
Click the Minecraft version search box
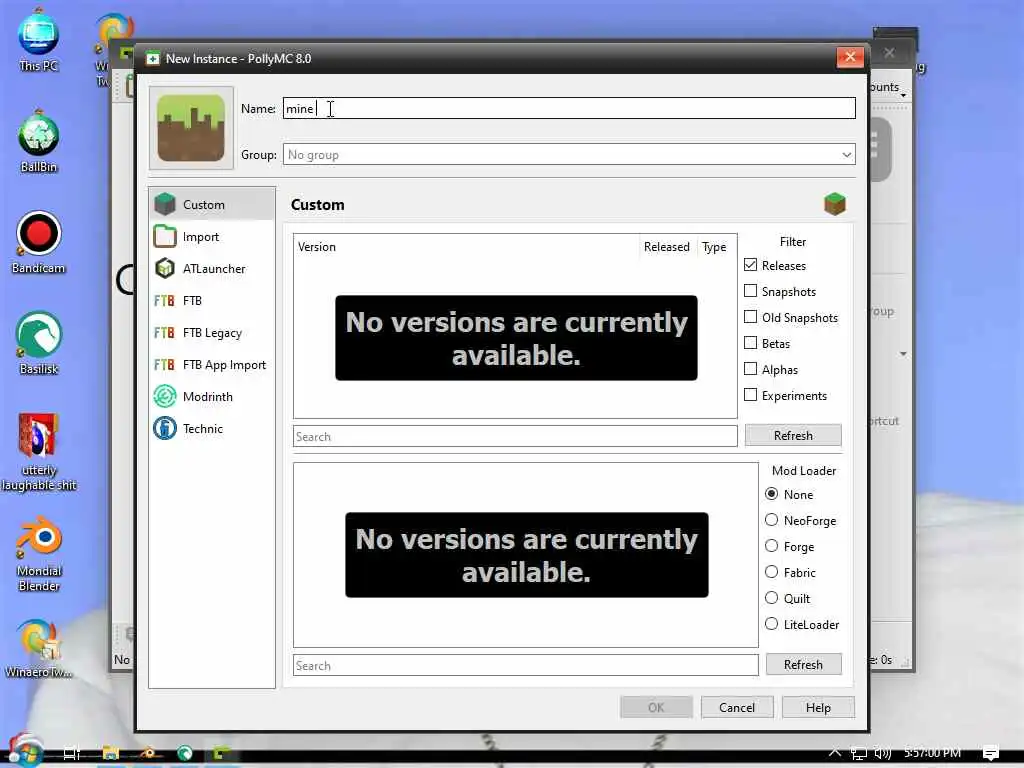(x=515, y=436)
